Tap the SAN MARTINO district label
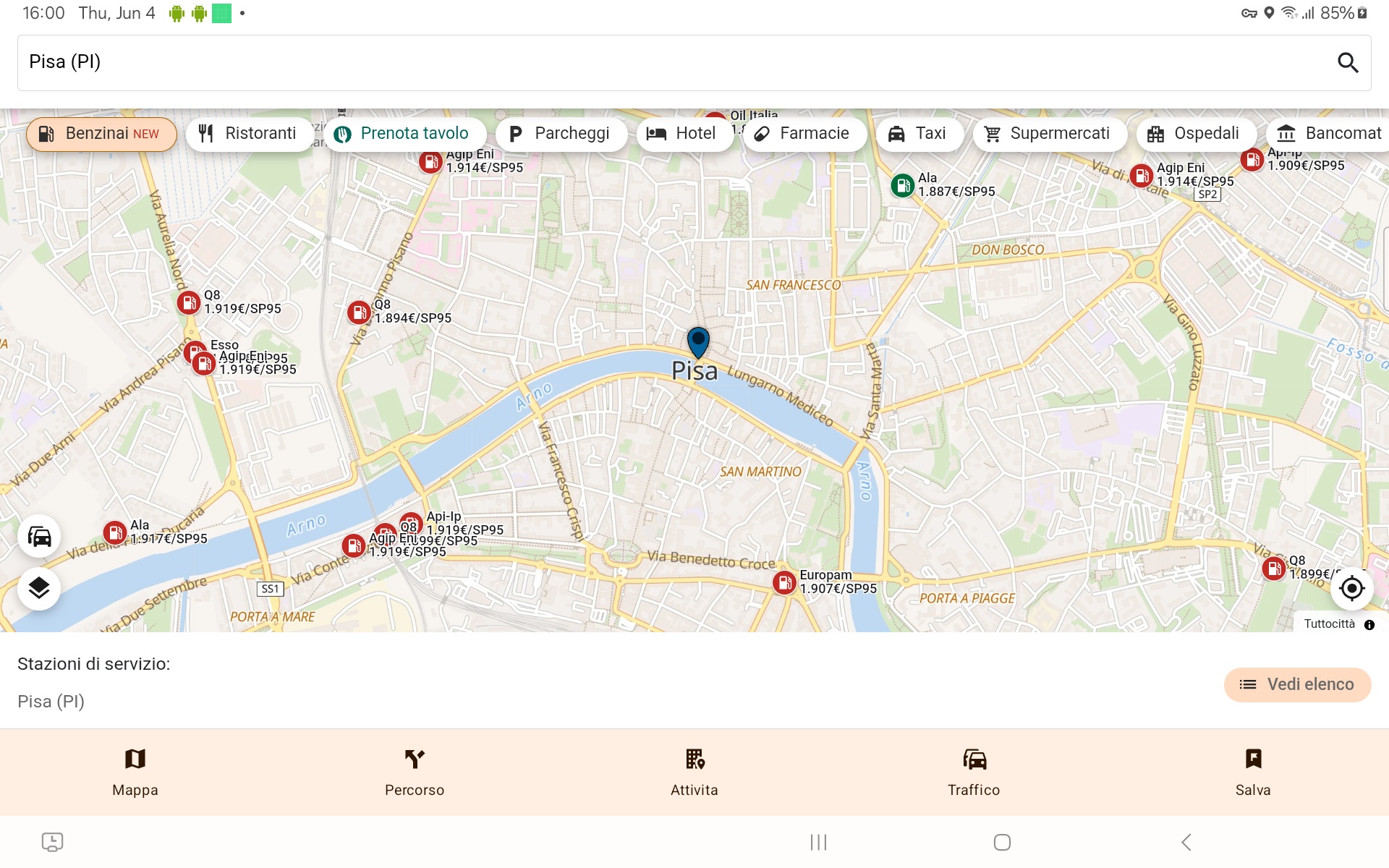 click(760, 472)
